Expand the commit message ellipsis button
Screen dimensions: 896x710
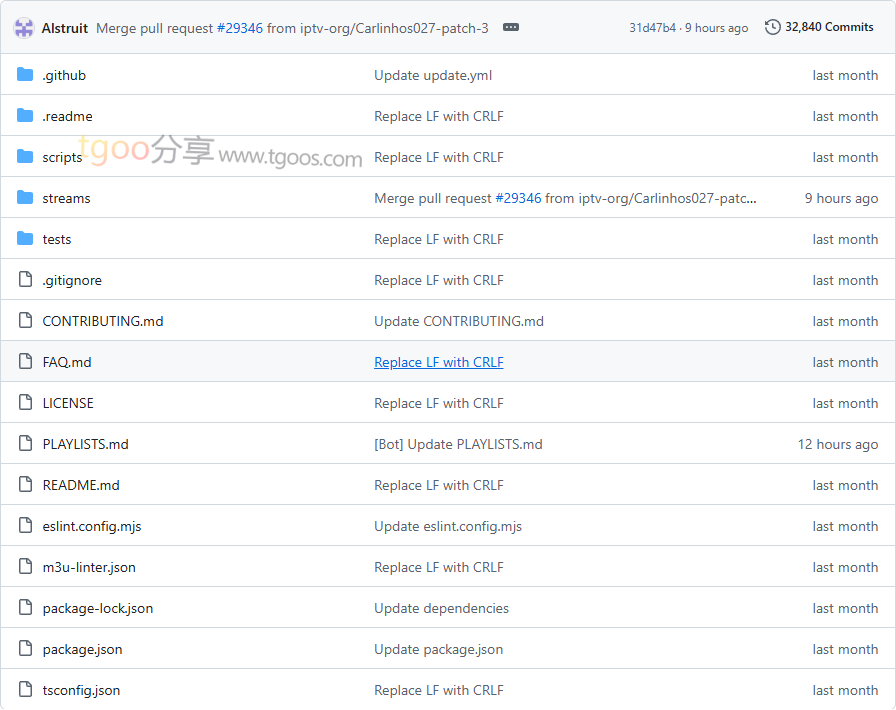click(x=511, y=28)
